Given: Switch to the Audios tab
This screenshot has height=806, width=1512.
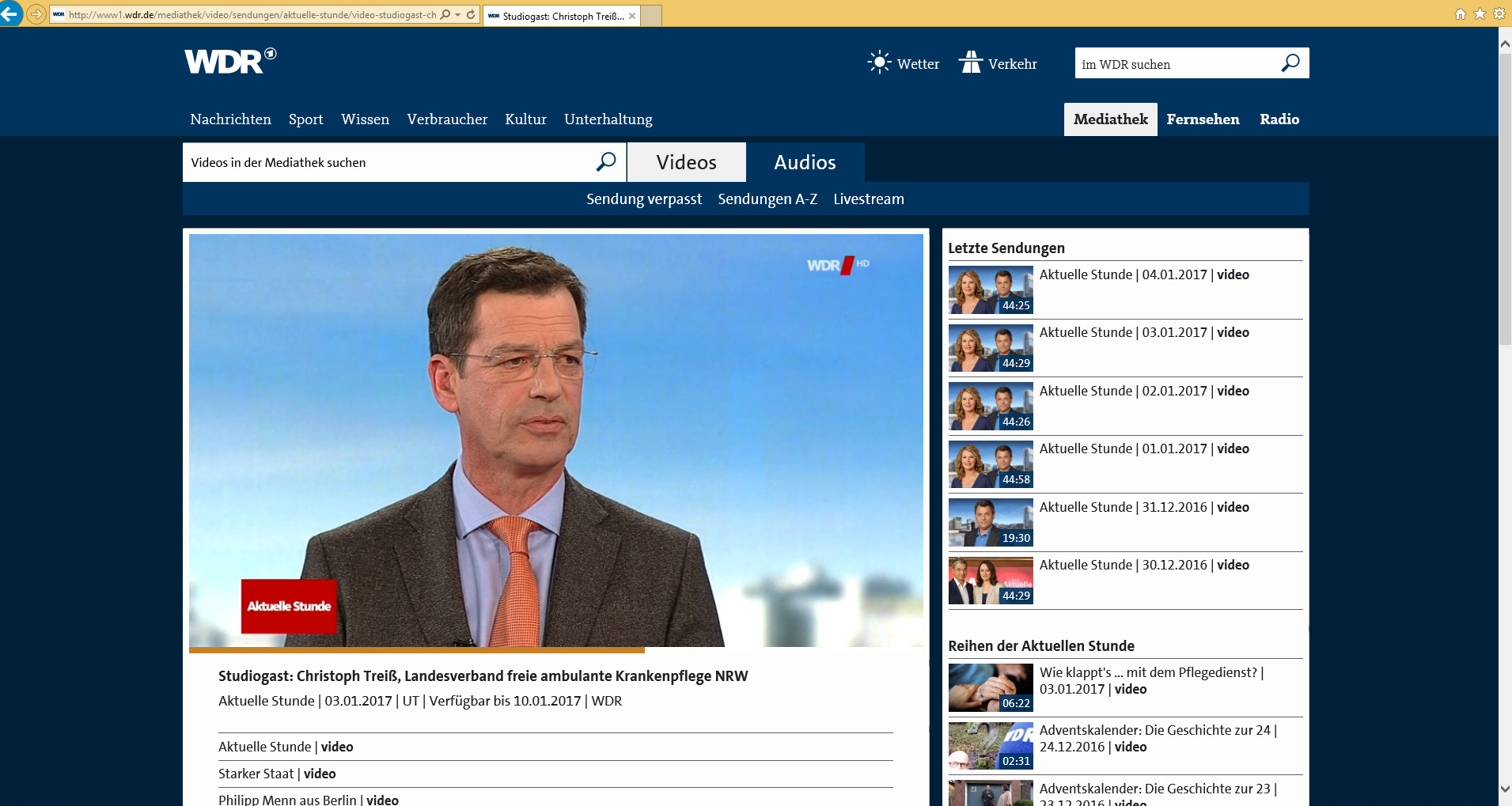Looking at the screenshot, I should click(x=805, y=162).
